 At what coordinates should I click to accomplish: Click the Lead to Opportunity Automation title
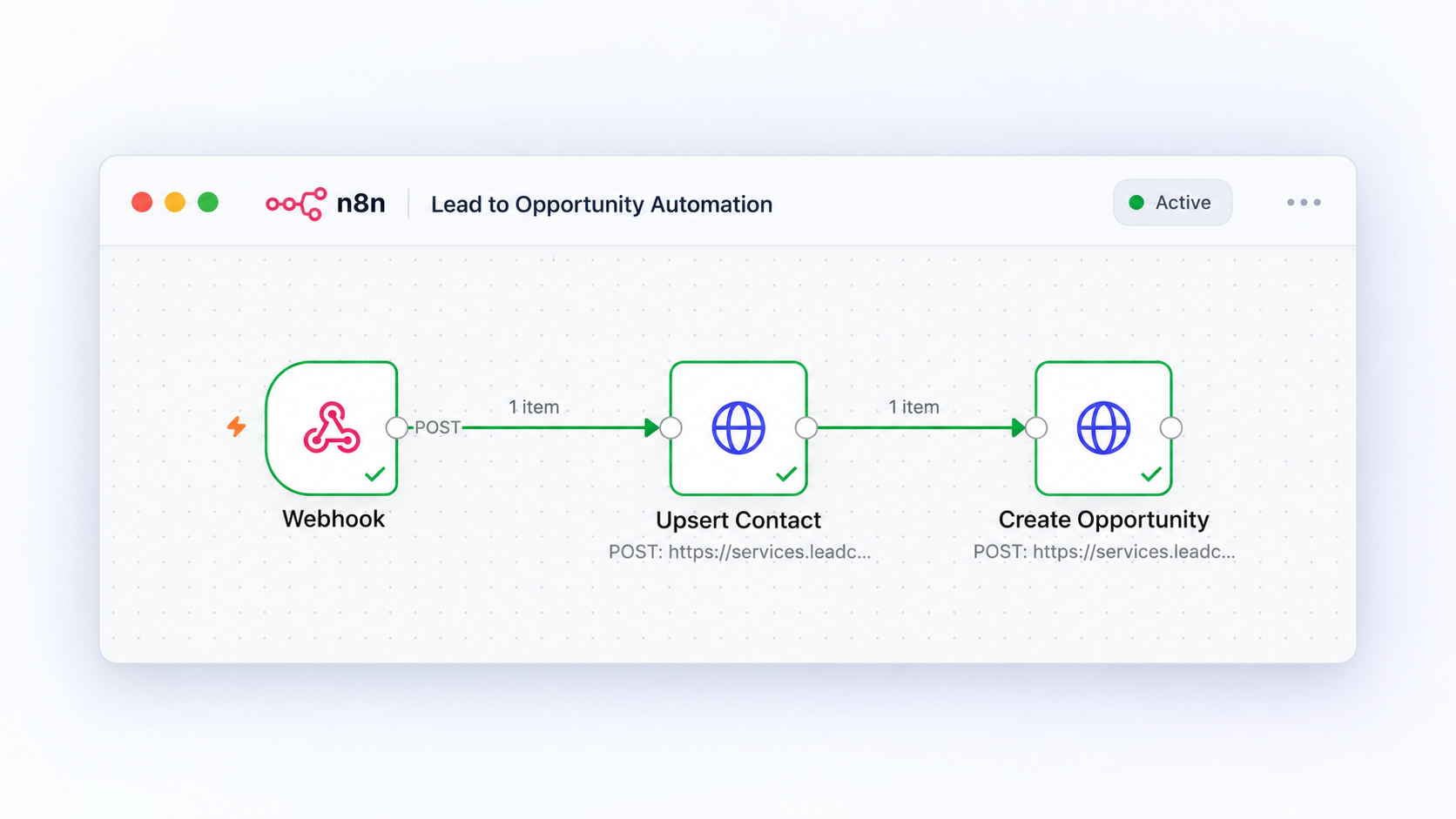(602, 205)
